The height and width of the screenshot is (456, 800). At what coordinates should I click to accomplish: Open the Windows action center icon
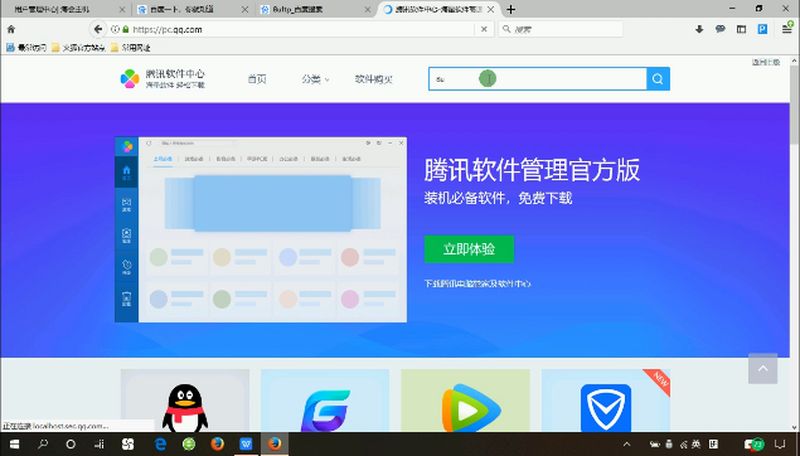(x=780, y=444)
